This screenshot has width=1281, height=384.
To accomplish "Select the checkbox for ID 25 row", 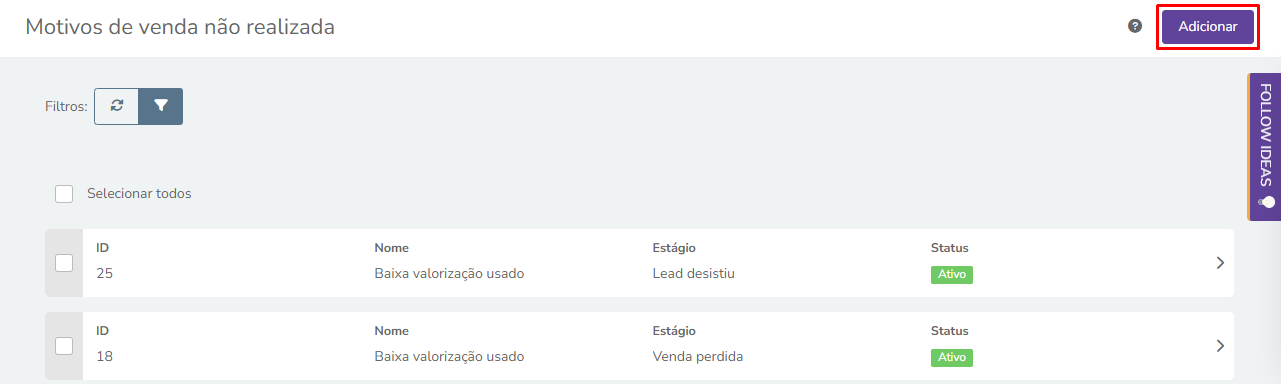I will point(64,263).
